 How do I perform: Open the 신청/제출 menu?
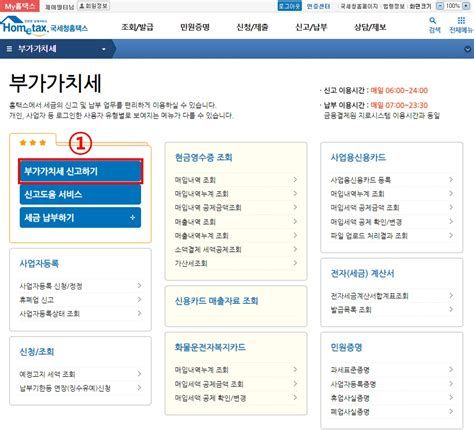tap(252, 27)
